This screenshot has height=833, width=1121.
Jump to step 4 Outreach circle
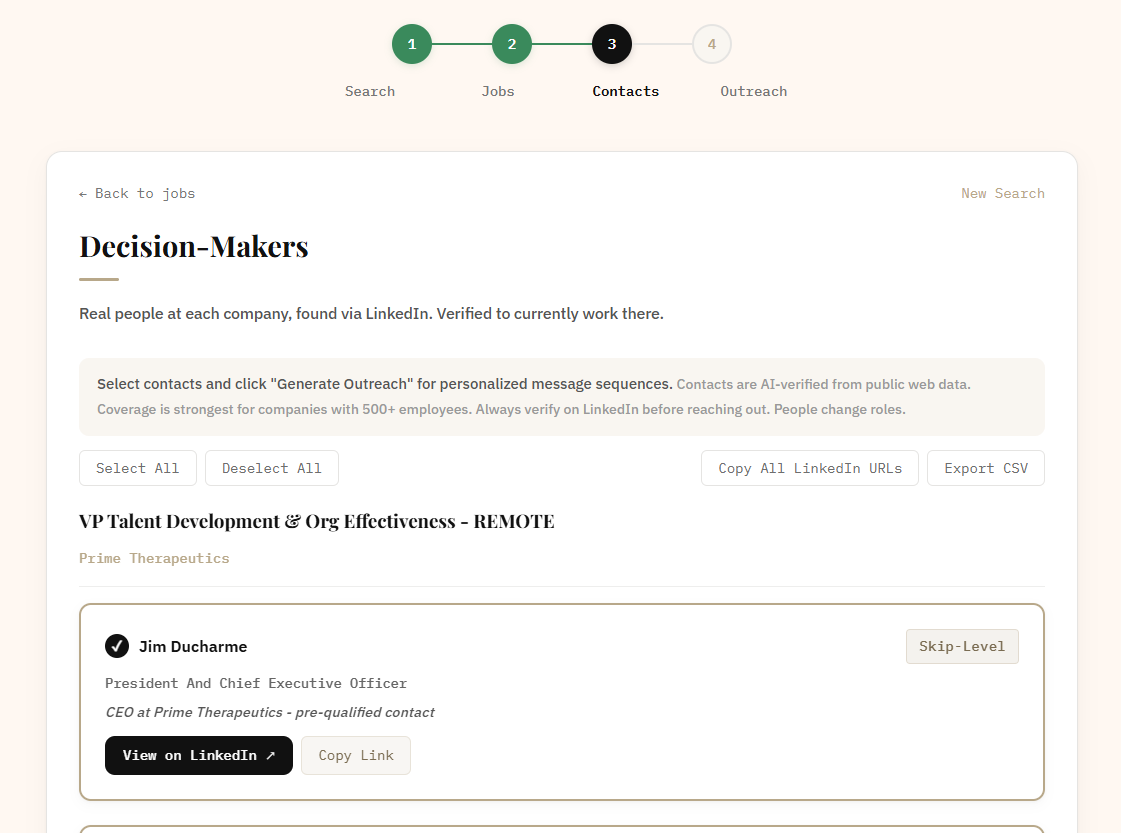tap(712, 44)
